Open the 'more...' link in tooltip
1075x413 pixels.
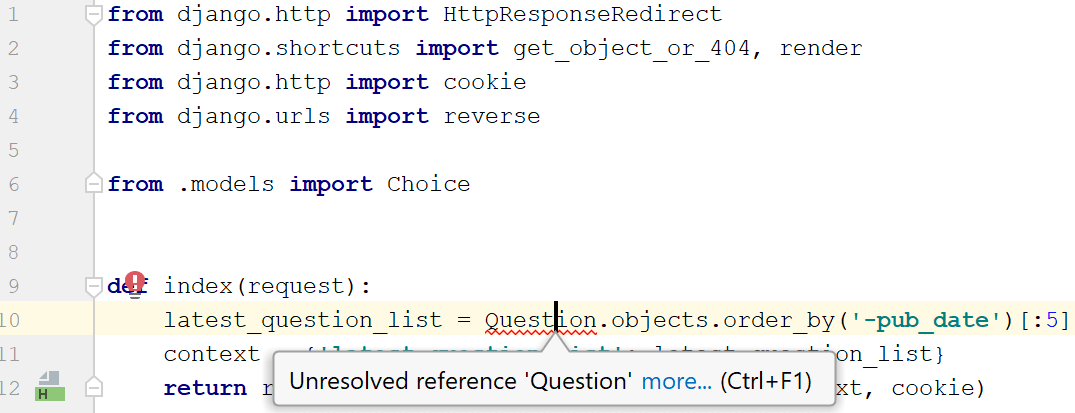click(x=677, y=382)
